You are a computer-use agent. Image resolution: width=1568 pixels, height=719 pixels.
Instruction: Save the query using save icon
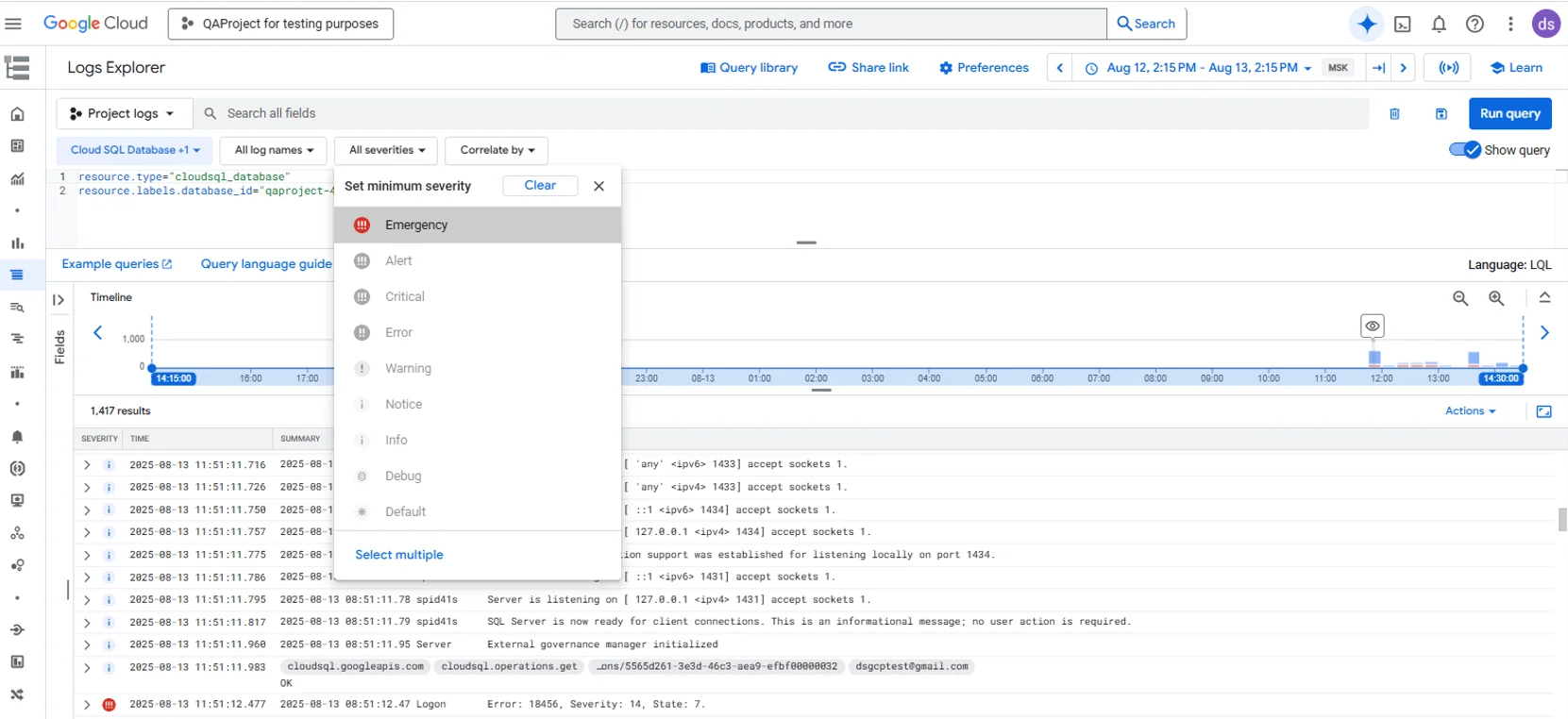coord(1442,114)
